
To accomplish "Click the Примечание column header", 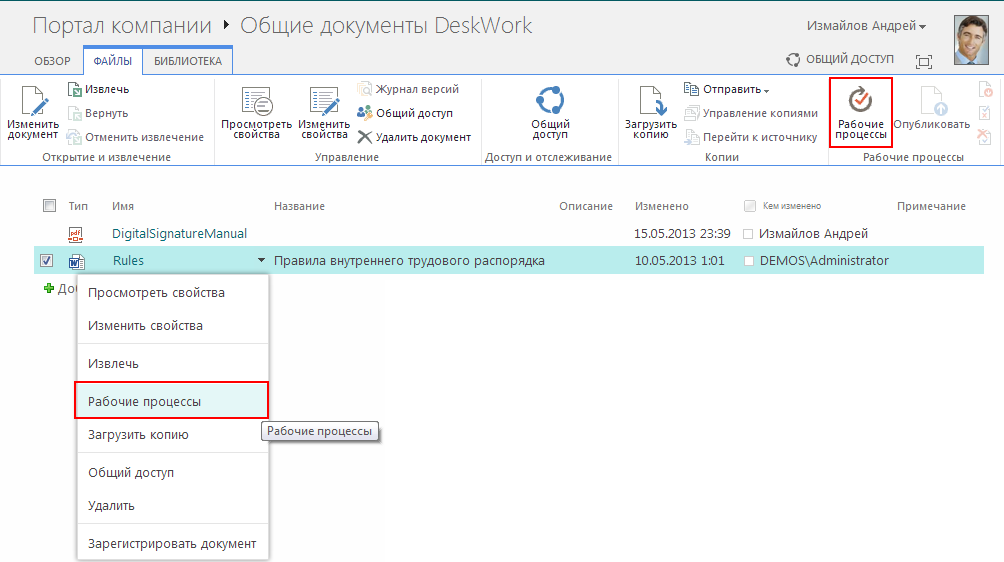I will pos(931,206).
